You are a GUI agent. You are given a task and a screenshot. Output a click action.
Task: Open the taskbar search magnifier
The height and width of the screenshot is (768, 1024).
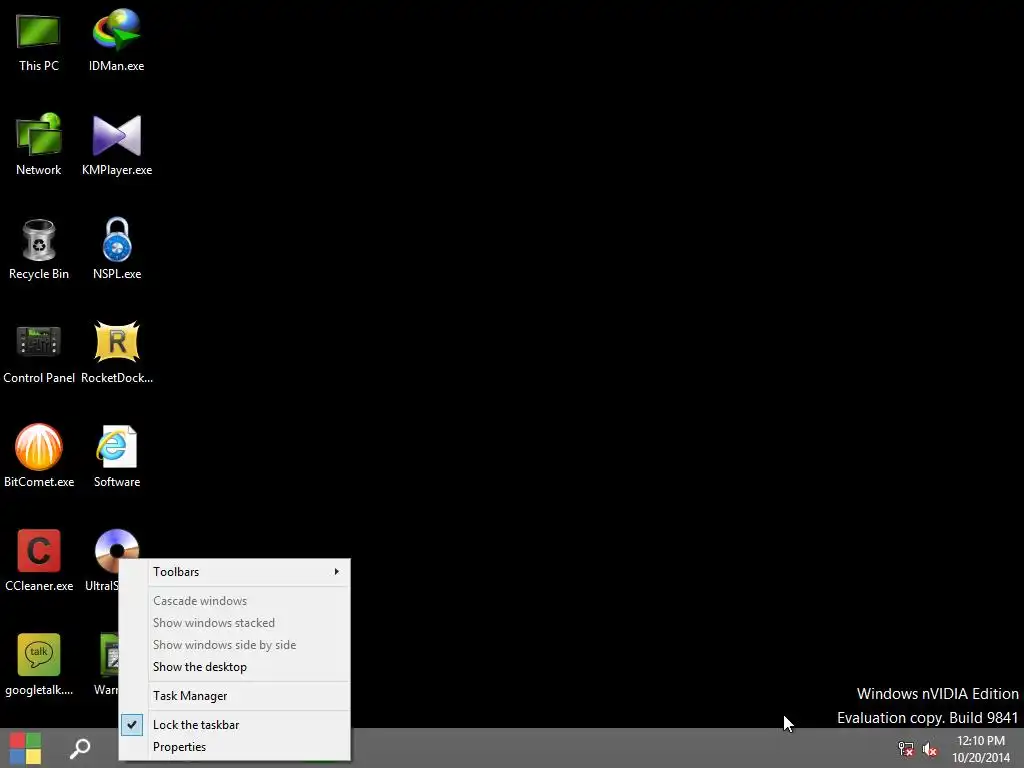point(80,748)
